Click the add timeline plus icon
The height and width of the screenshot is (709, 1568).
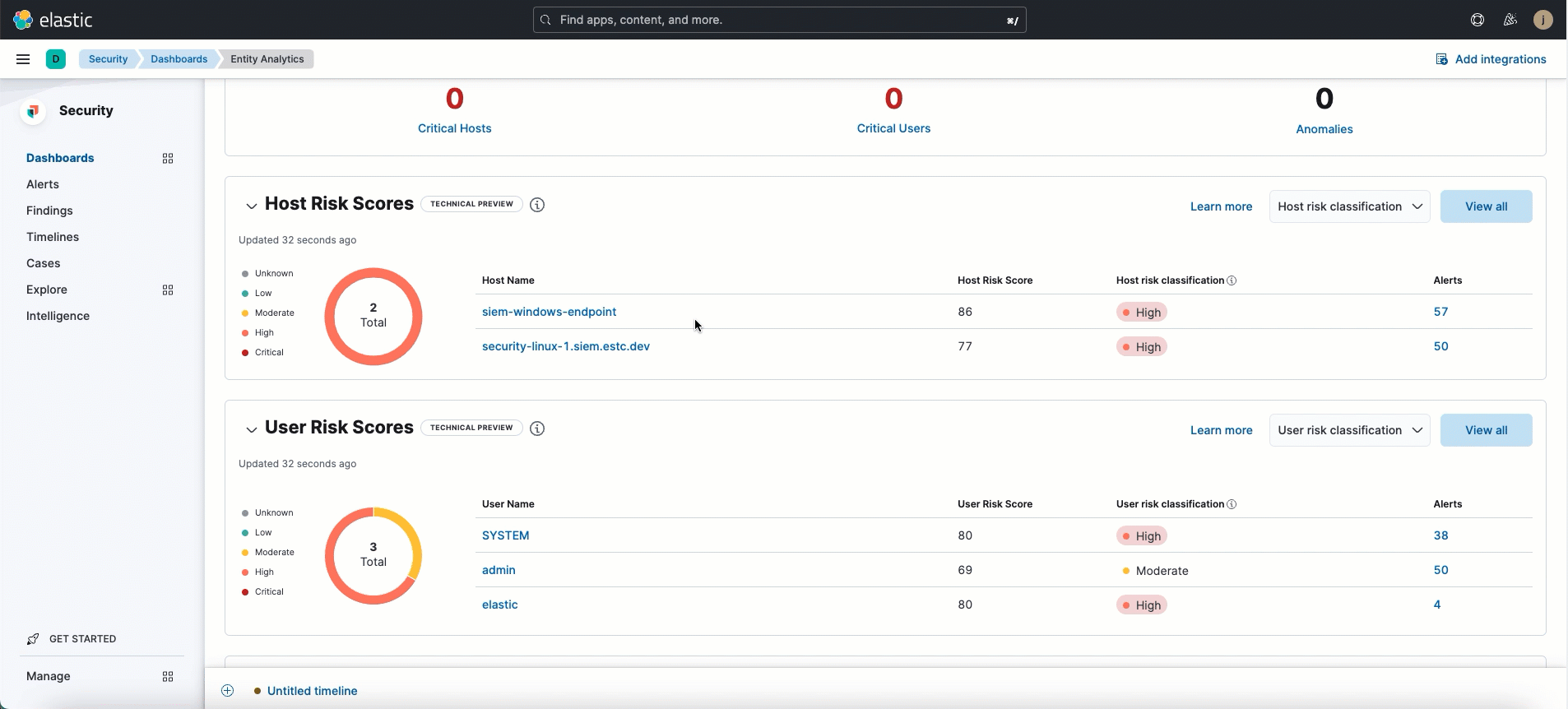click(228, 691)
